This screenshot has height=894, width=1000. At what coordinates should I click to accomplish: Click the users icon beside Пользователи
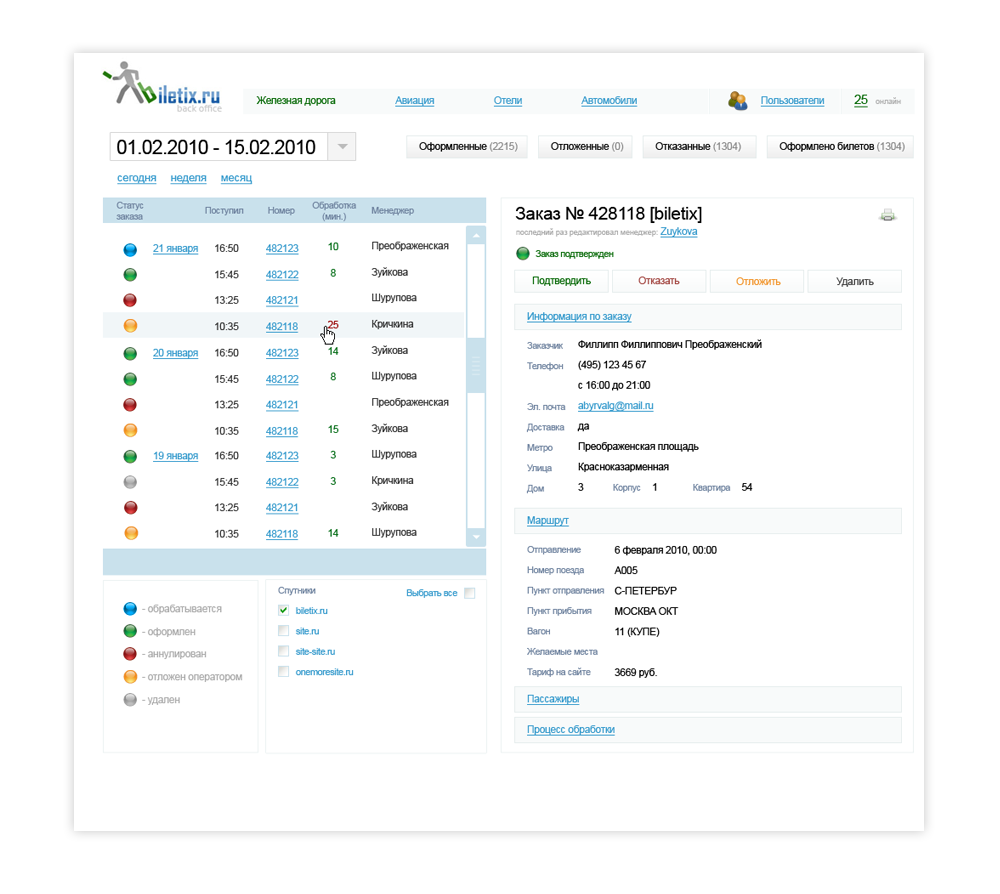[x=738, y=100]
